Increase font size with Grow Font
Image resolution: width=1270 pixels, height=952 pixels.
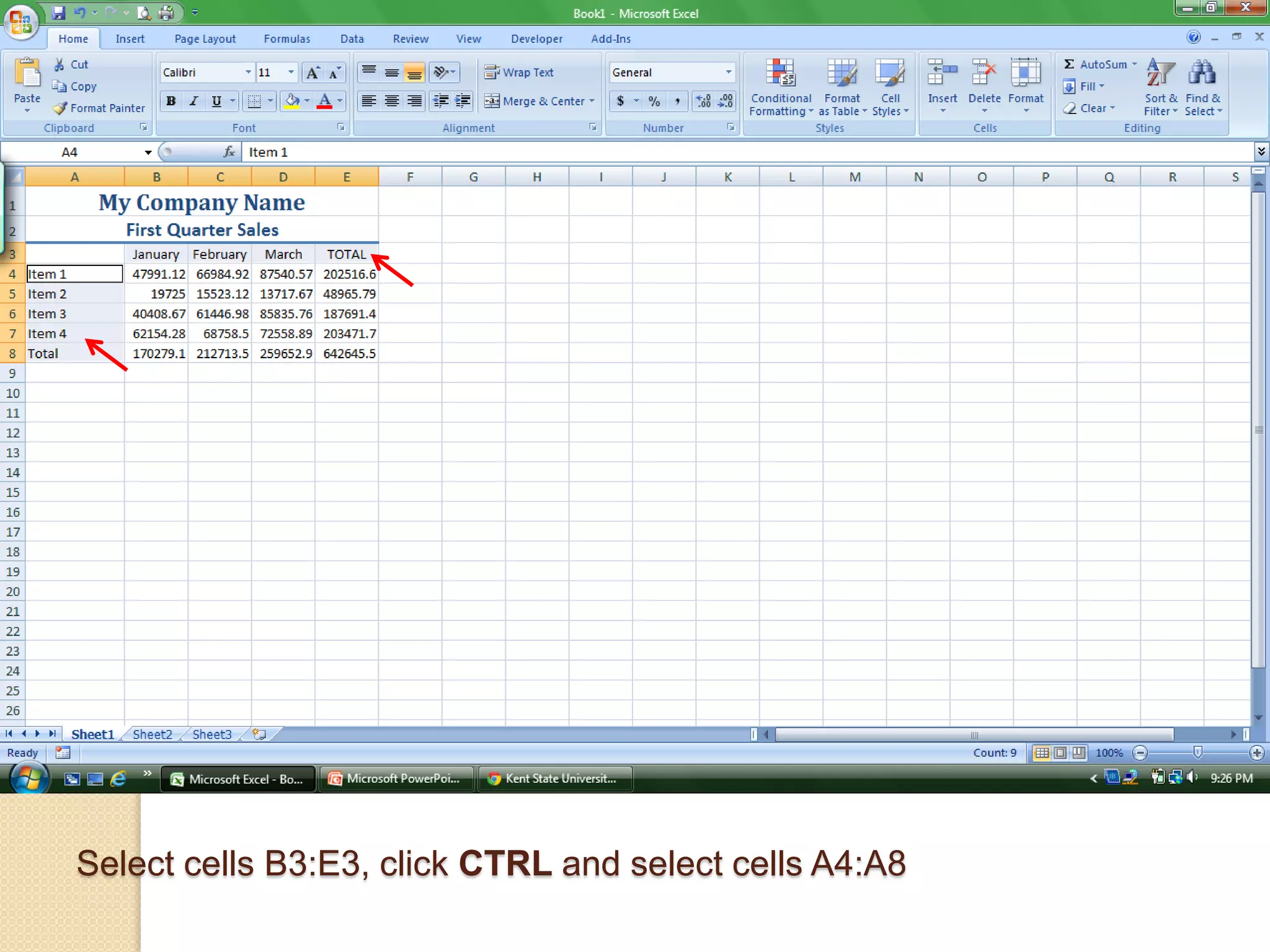313,73
